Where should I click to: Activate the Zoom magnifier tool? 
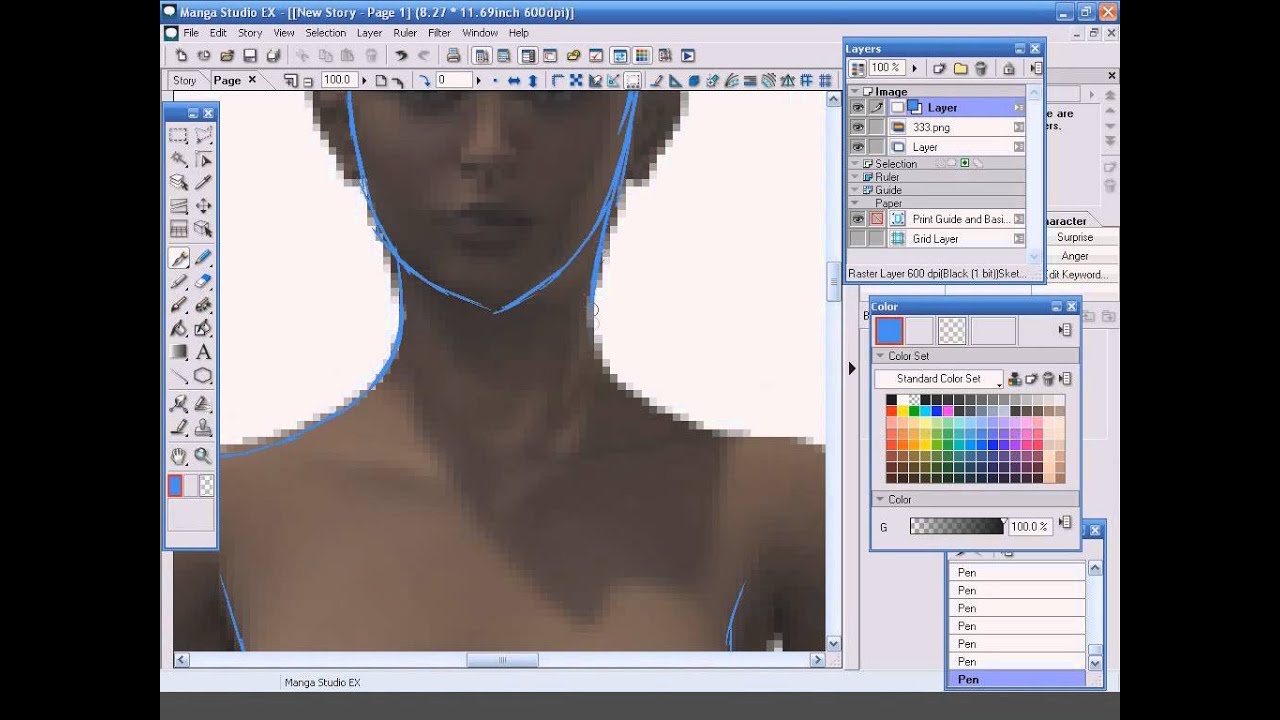click(203, 456)
